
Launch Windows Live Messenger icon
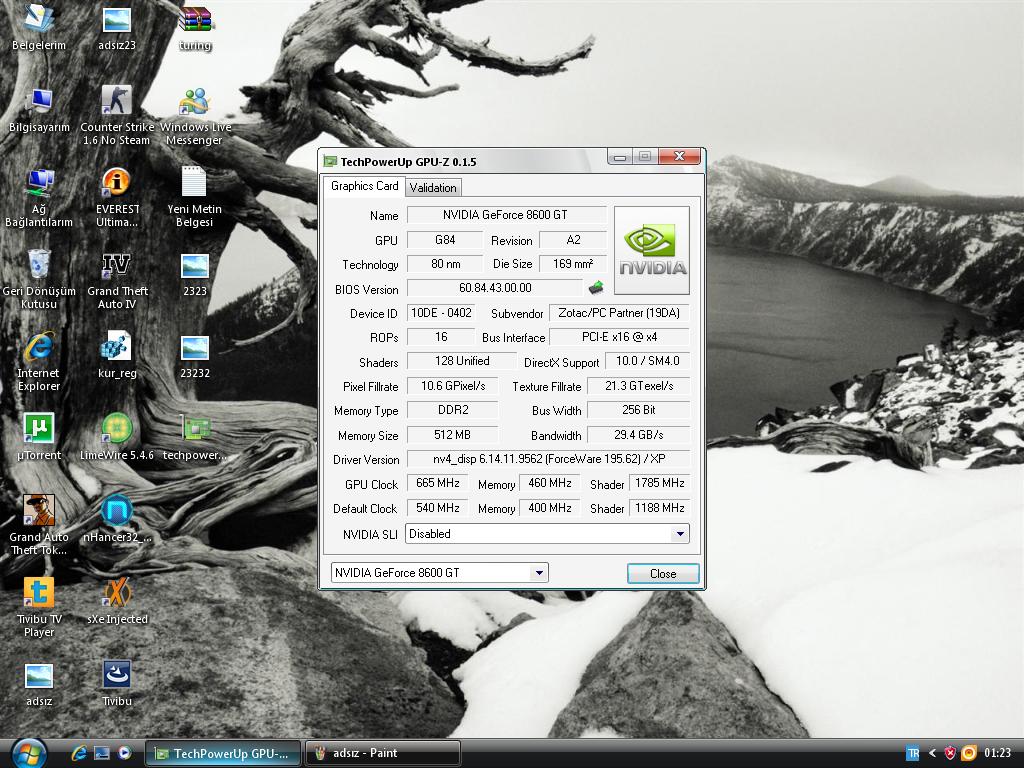pos(195,115)
